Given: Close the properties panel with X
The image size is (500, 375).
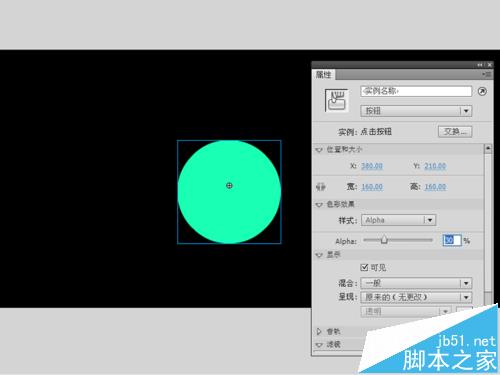Looking at the screenshot, I should pyautogui.click(x=489, y=65).
